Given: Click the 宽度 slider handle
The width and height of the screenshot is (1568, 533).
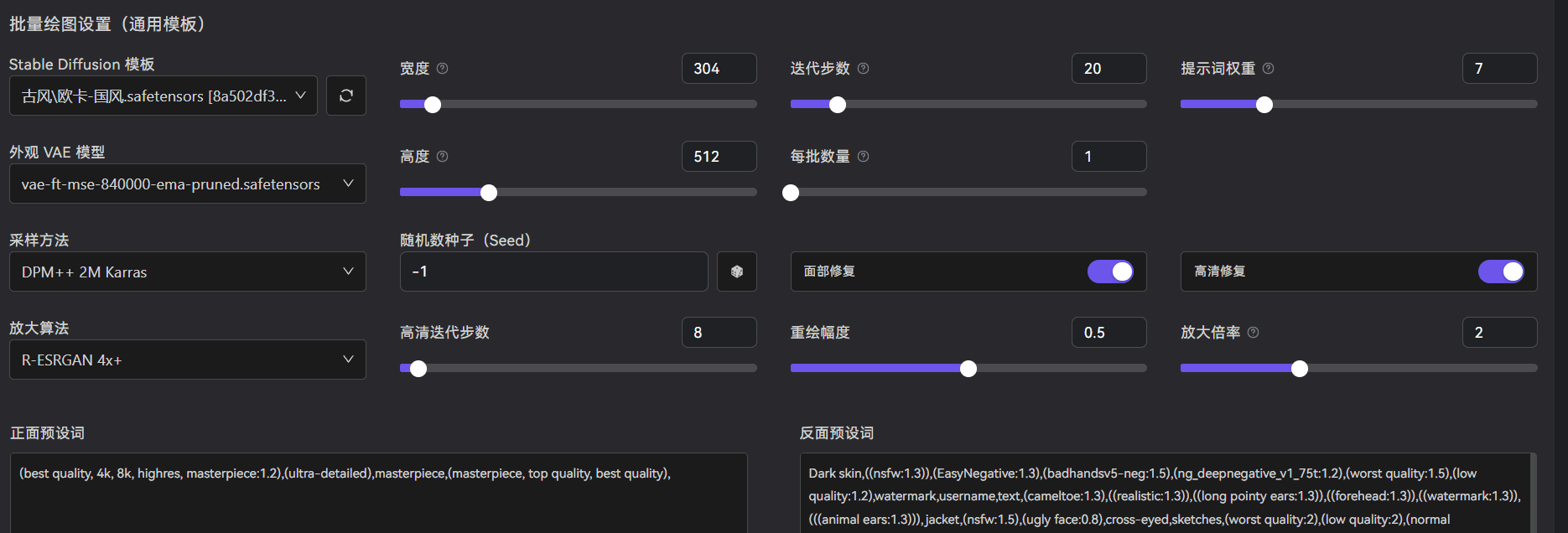Looking at the screenshot, I should click(x=433, y=105).
